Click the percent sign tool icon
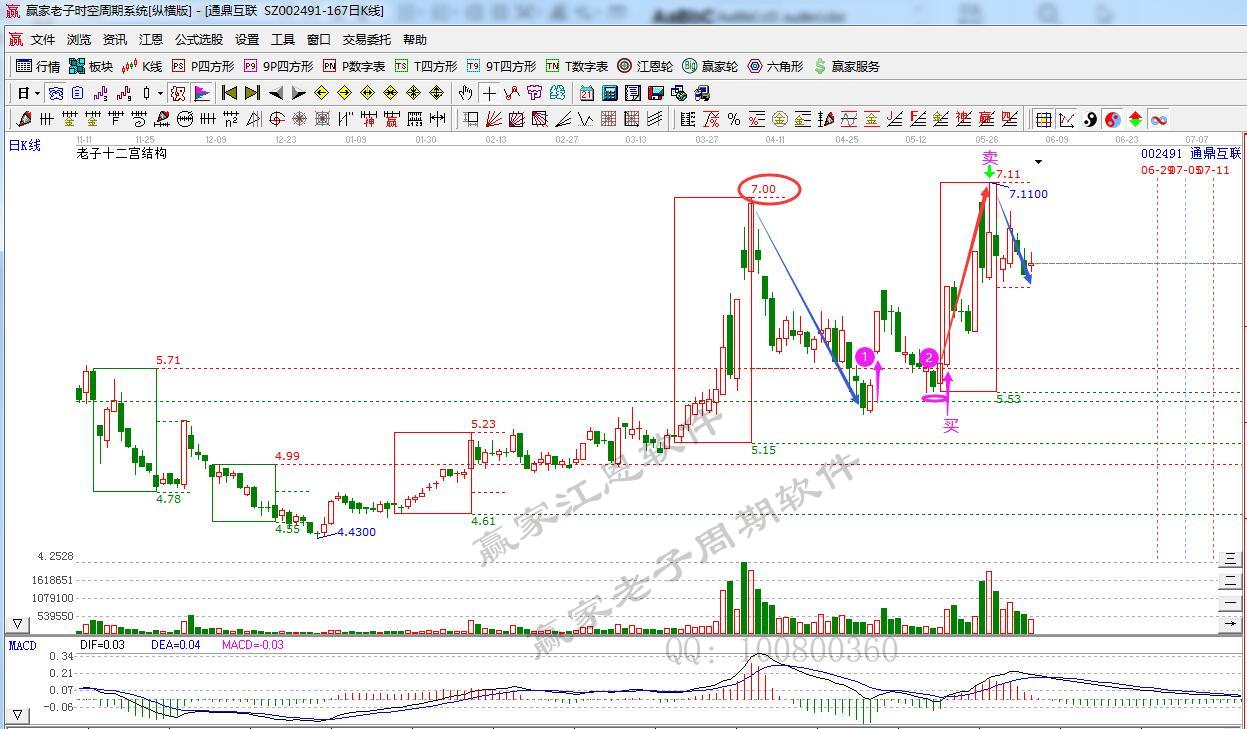Screen dimensions: 1247x729 coord(734,119)
